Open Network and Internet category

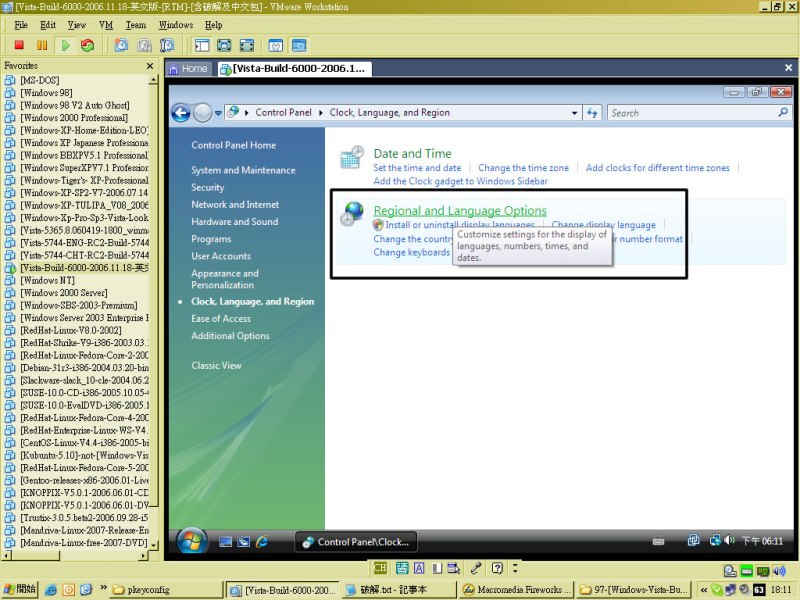(x=235, y=205)
